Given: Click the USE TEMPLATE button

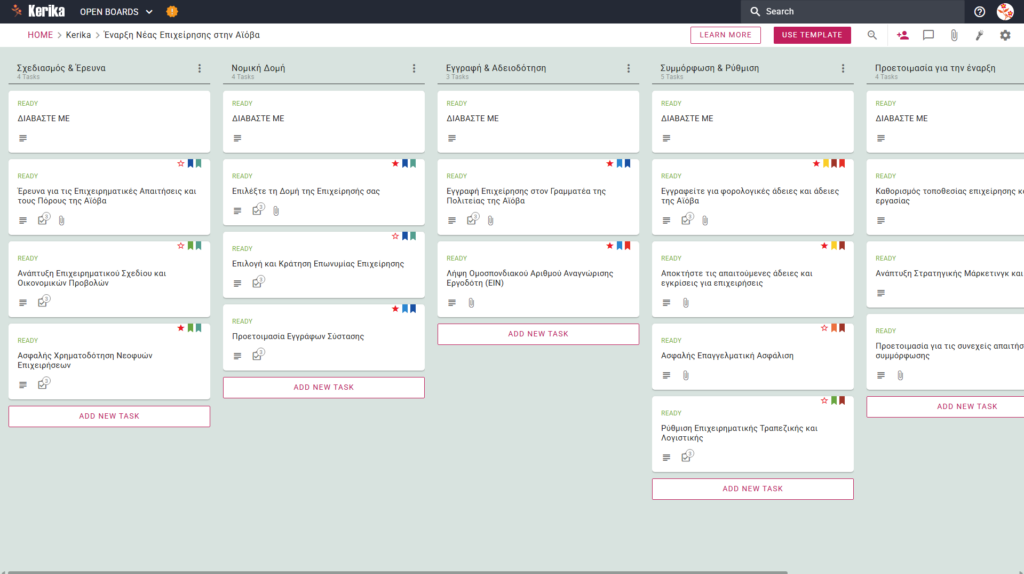Looking at the screenshot, I should point(812,35).
